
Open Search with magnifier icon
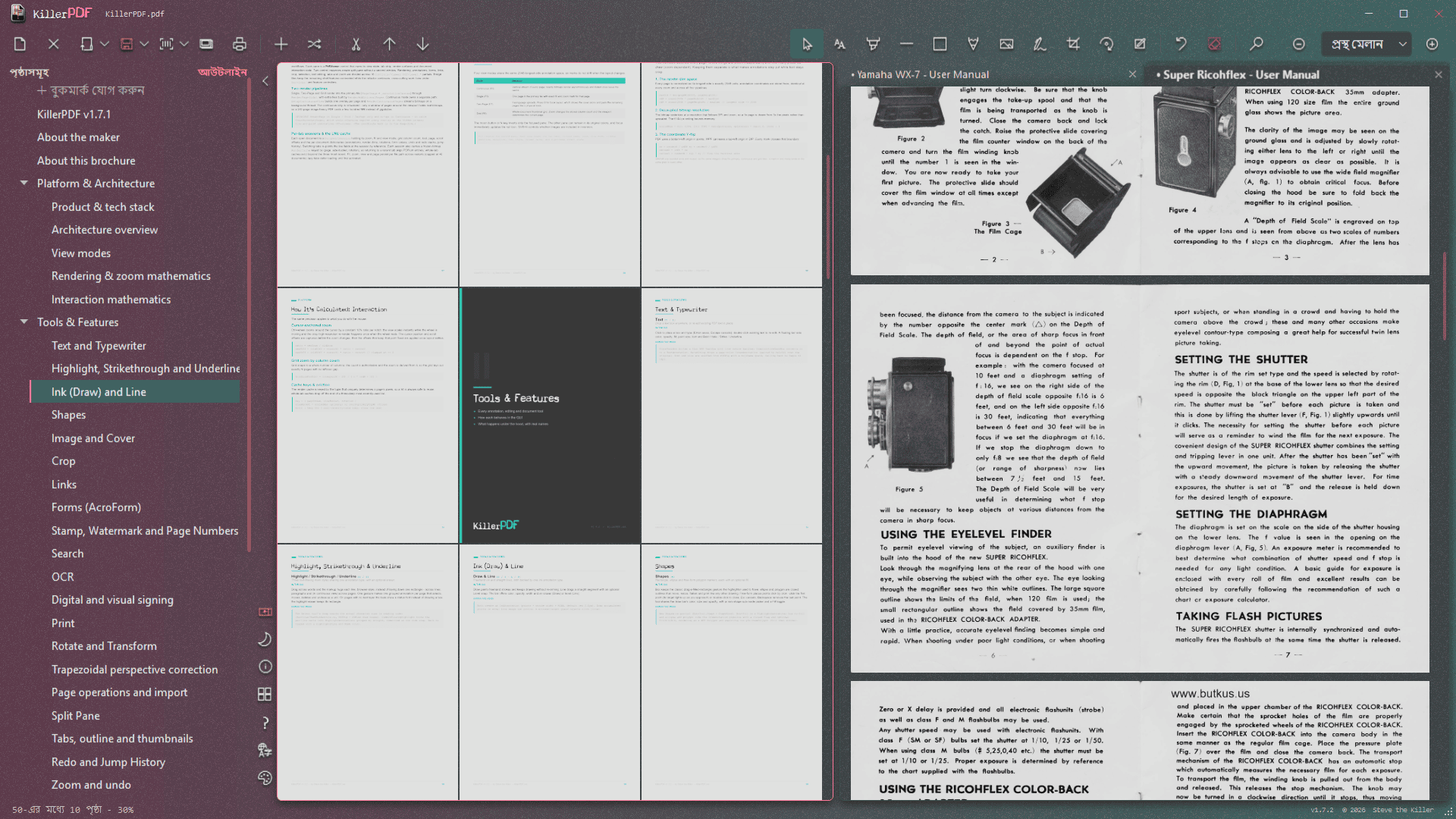point(1257,44)
